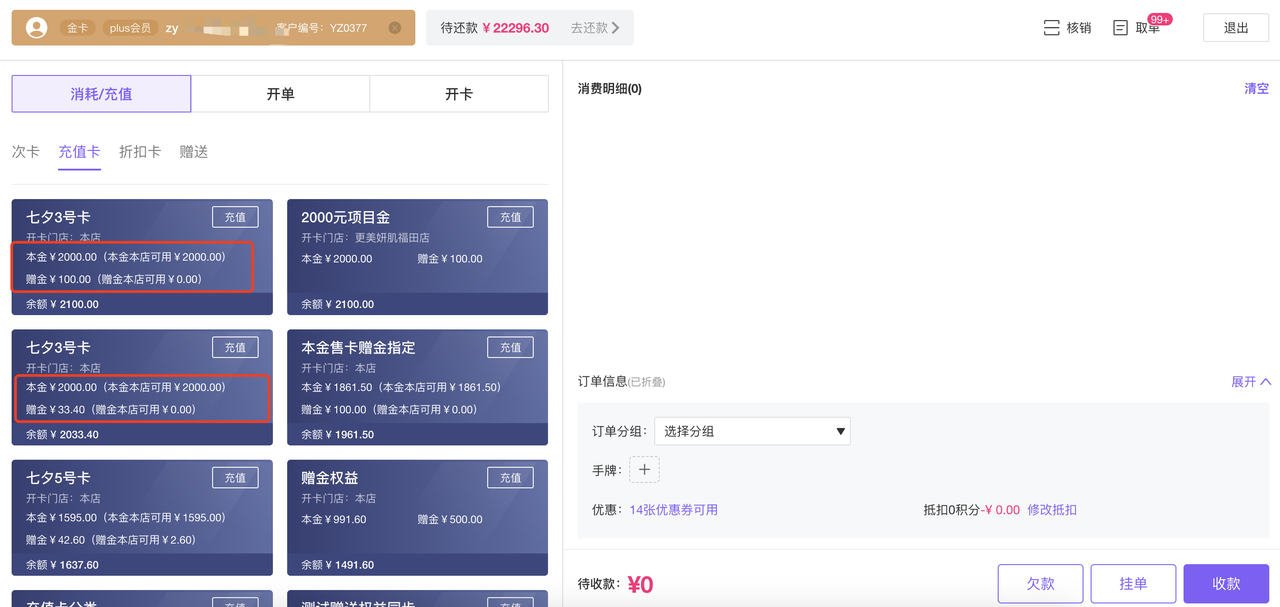This screenshot has width=1280, height=607.
Task: Click customer number YZ0377
Action: pos(324,28)
